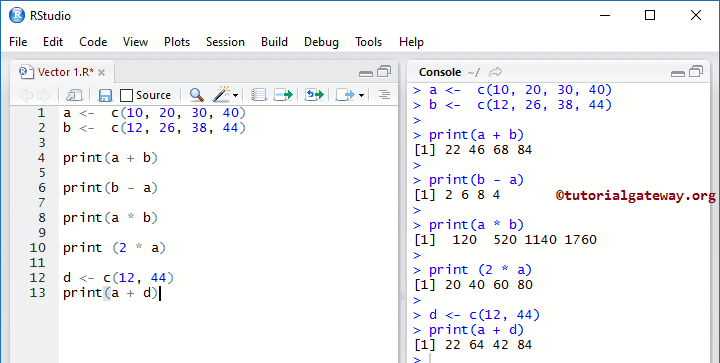Minimize the Console pane

click(678, 73)
